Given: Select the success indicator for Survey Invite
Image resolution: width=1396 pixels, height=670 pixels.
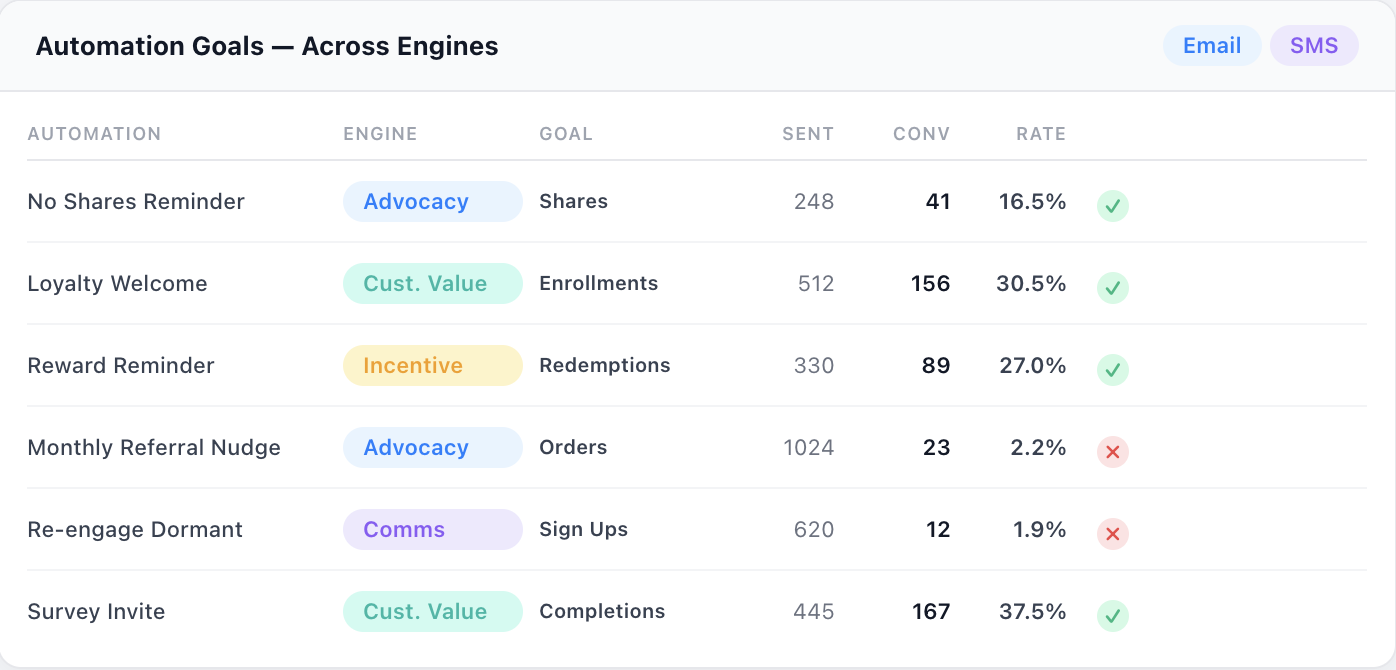Looking at the screenshot, I should click(1112, 616).
